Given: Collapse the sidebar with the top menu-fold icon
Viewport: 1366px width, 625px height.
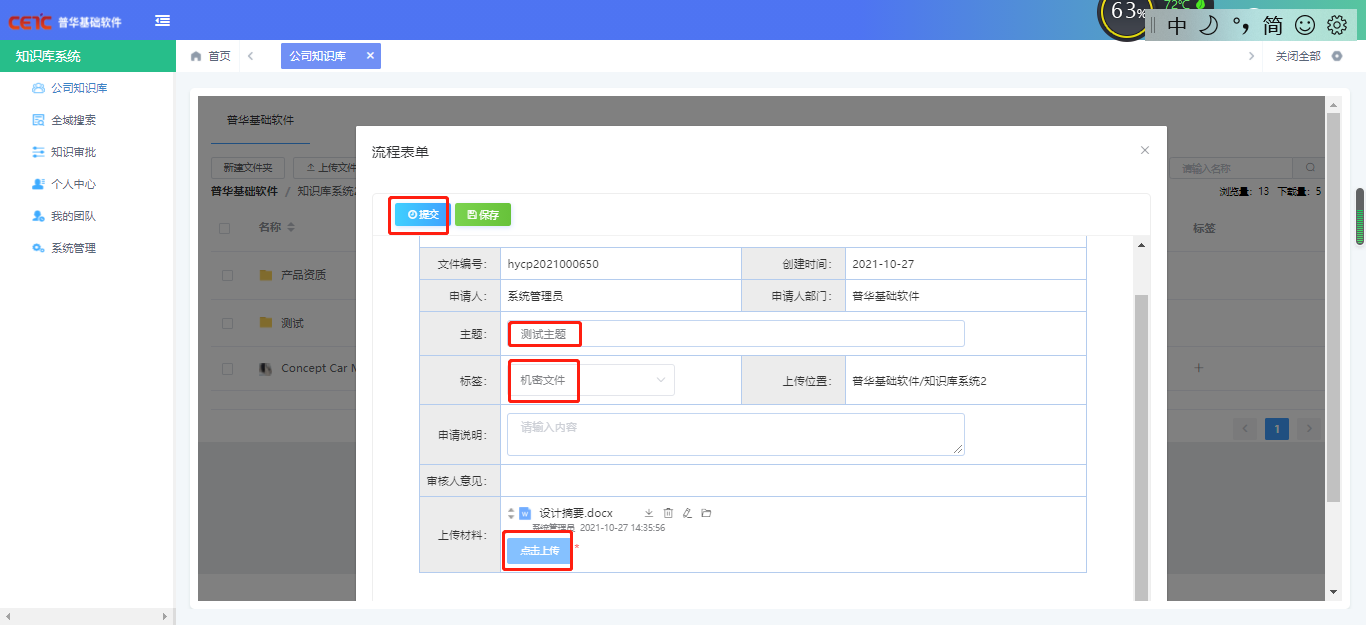Looking at the screenshot, I should coord(162,20).
